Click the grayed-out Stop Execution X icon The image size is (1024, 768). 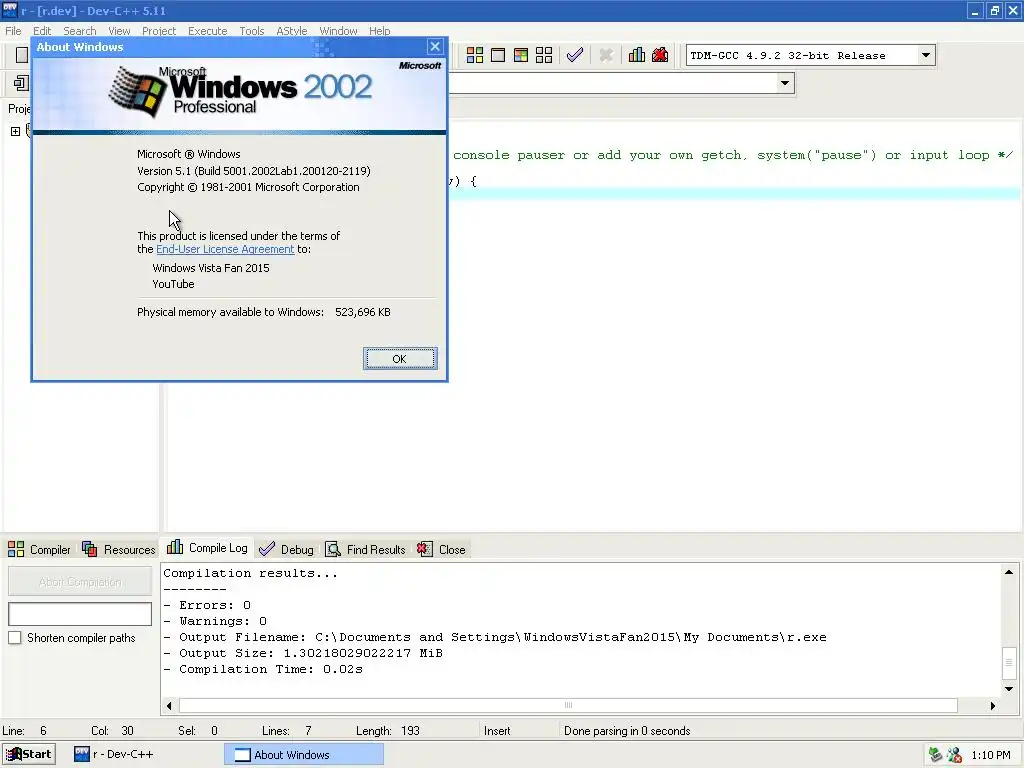point(606,56)
